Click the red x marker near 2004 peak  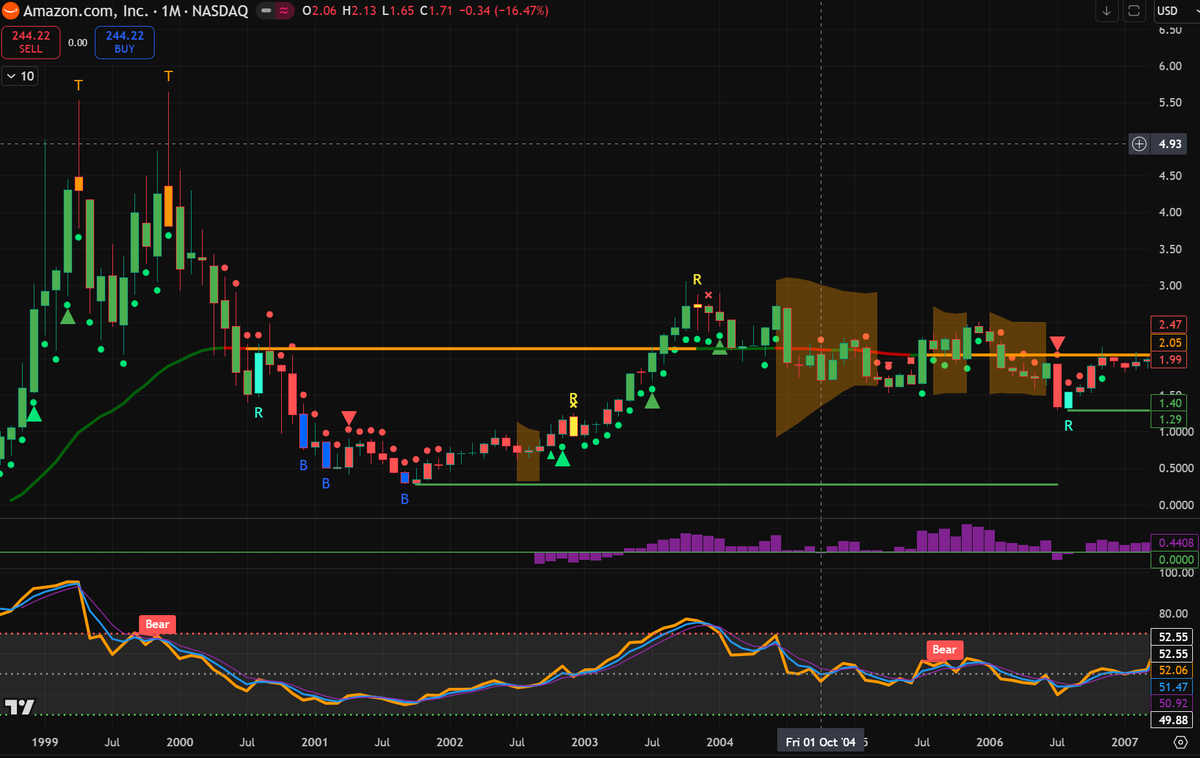coord(708,295)
